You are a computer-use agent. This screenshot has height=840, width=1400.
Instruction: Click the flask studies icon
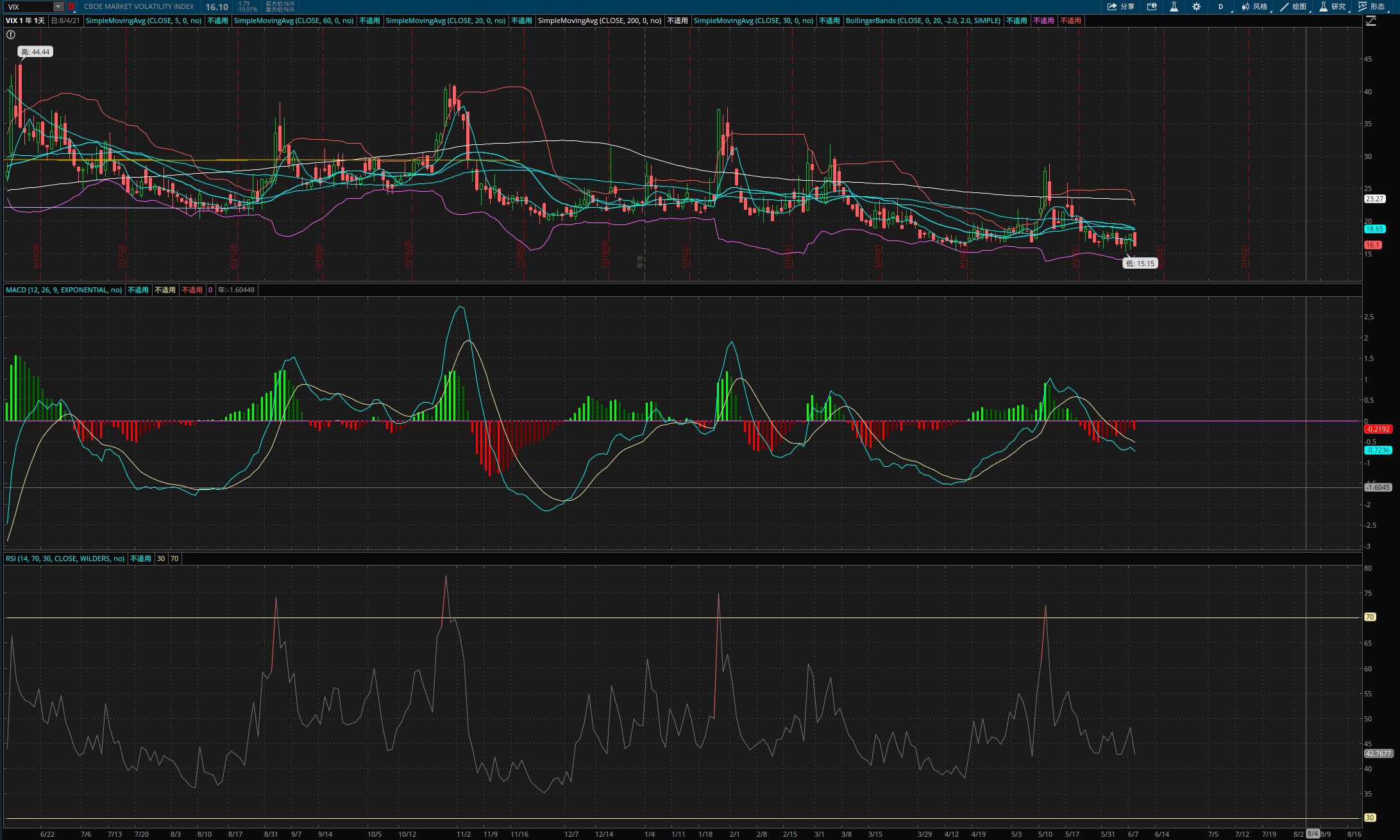pos(1174,6)
